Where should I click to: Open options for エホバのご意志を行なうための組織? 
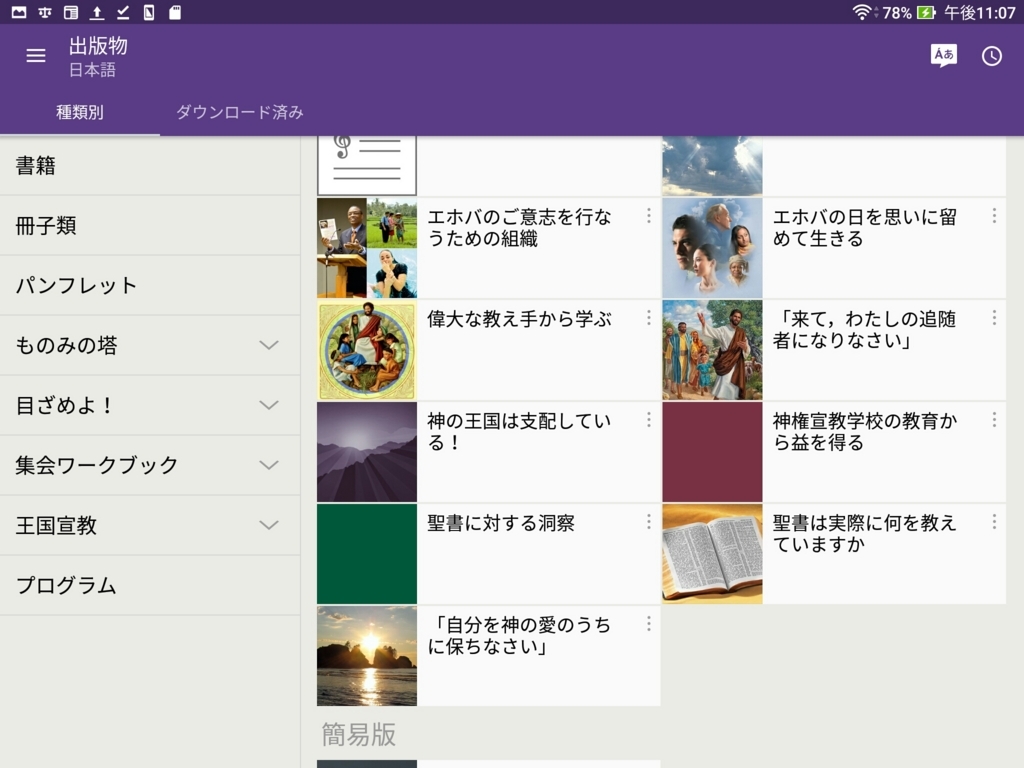[648, 216]
